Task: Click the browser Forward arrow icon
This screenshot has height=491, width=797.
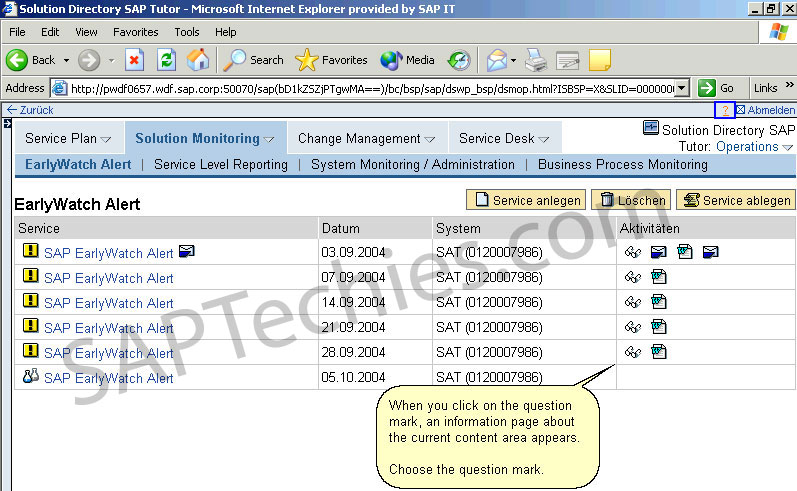Action: pyautogui.click(x=89, y=60)
